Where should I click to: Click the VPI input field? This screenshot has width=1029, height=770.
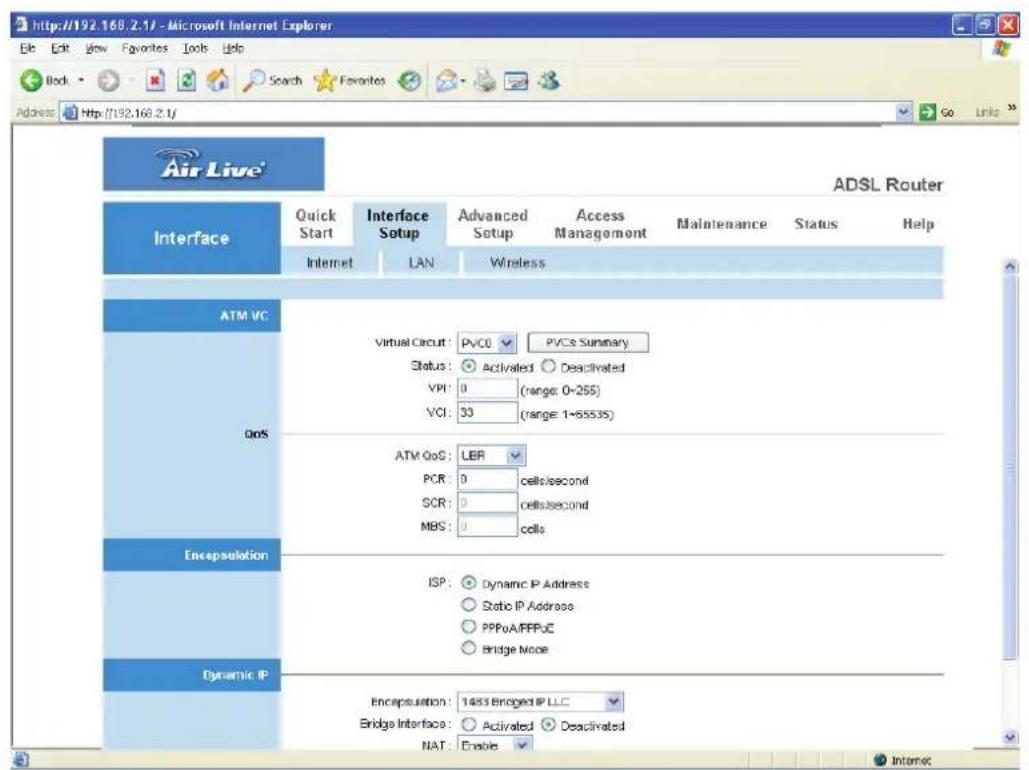[487, 389]
